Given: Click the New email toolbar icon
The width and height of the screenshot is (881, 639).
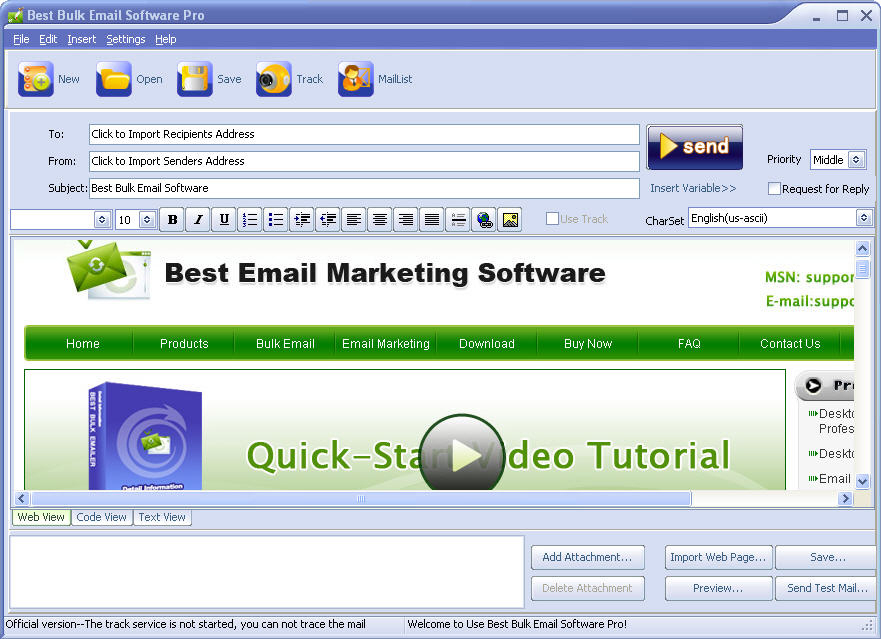Looking at the screenshot, I should coord(36,79).
